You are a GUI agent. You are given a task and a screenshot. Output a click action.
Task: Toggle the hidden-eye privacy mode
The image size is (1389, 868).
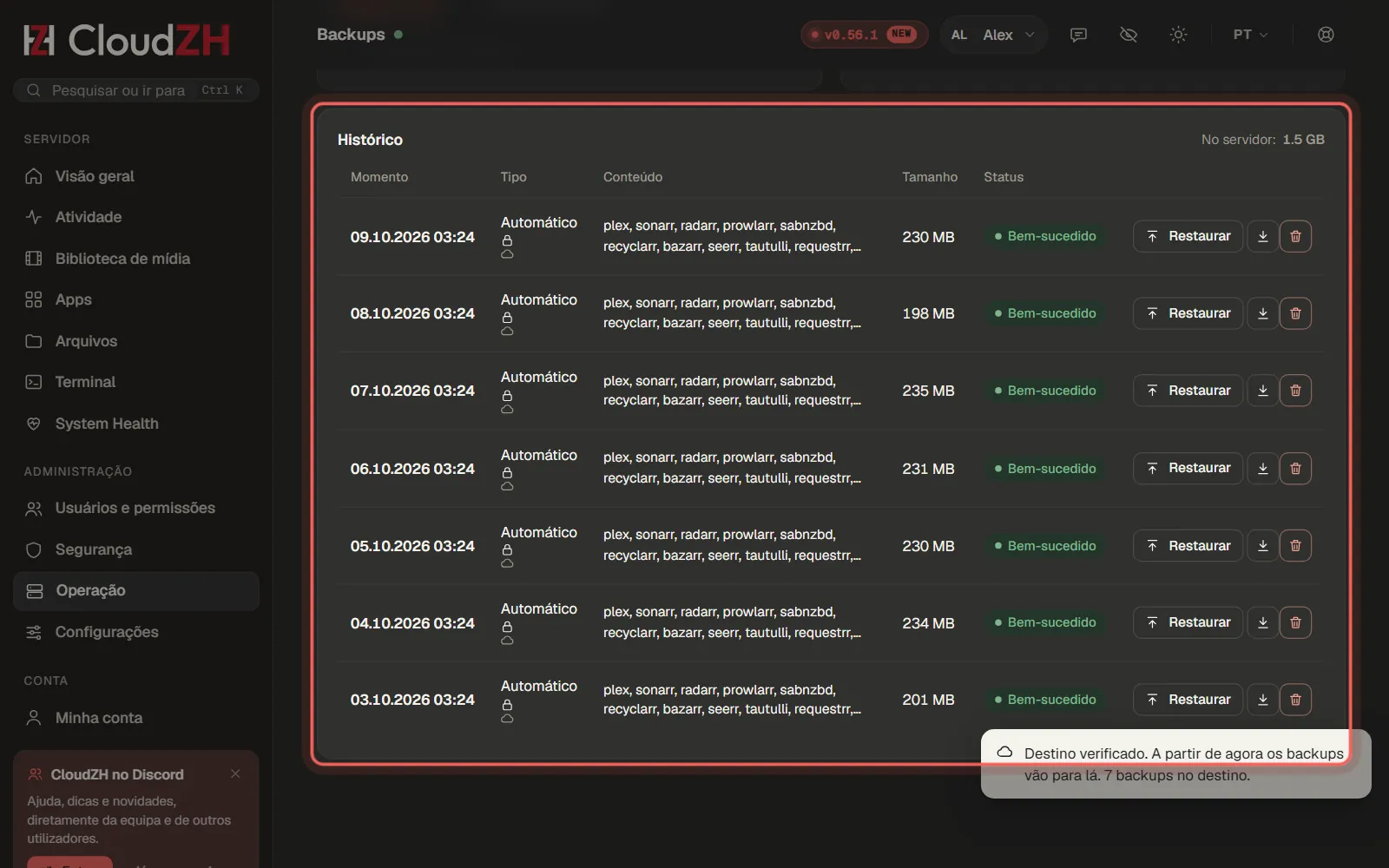coord(1129,35)
